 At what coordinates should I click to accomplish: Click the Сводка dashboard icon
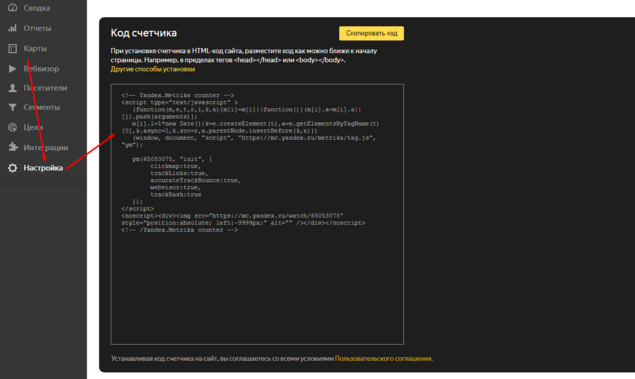point(13,8)
